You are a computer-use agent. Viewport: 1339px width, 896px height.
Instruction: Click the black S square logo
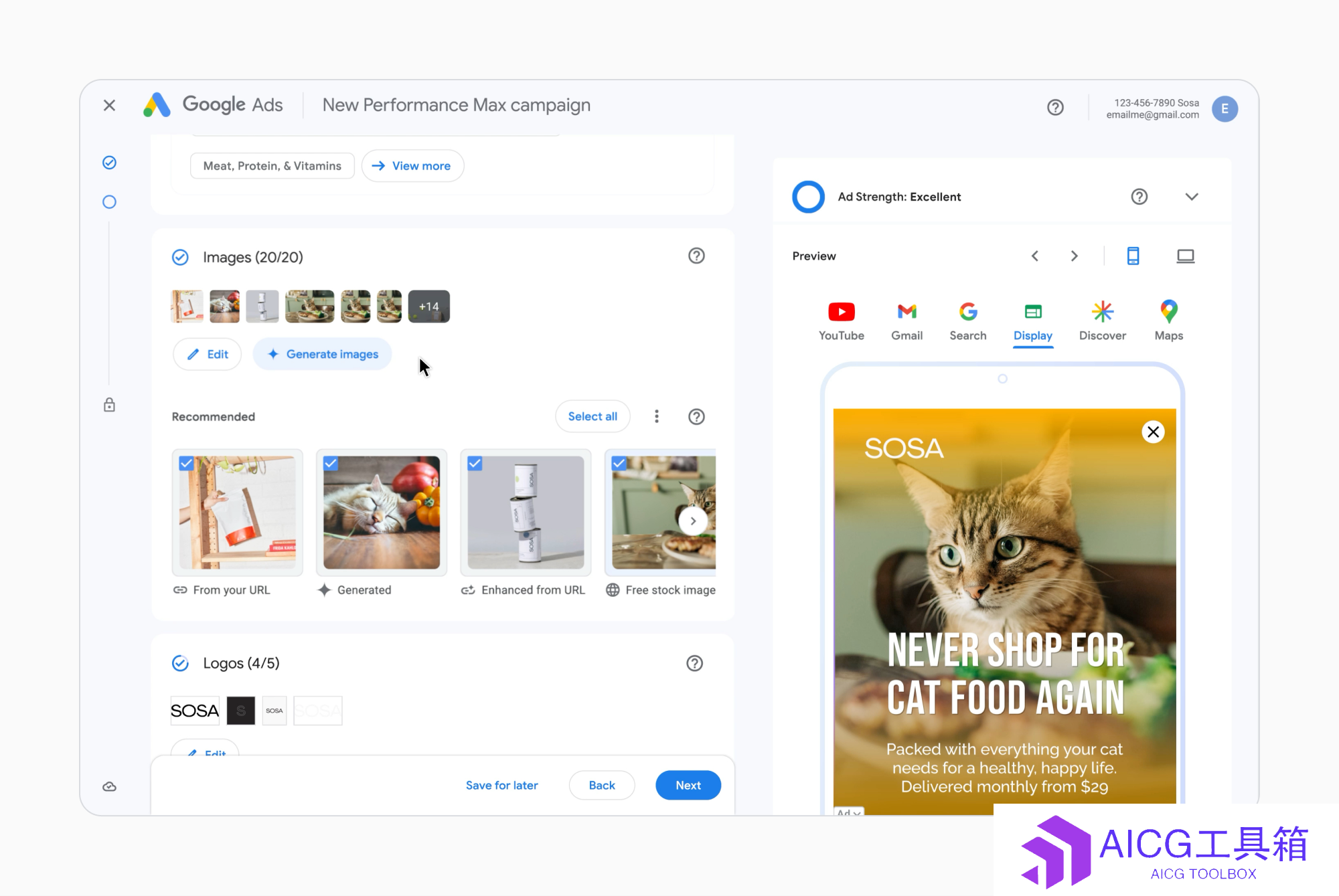coord(240,711)
